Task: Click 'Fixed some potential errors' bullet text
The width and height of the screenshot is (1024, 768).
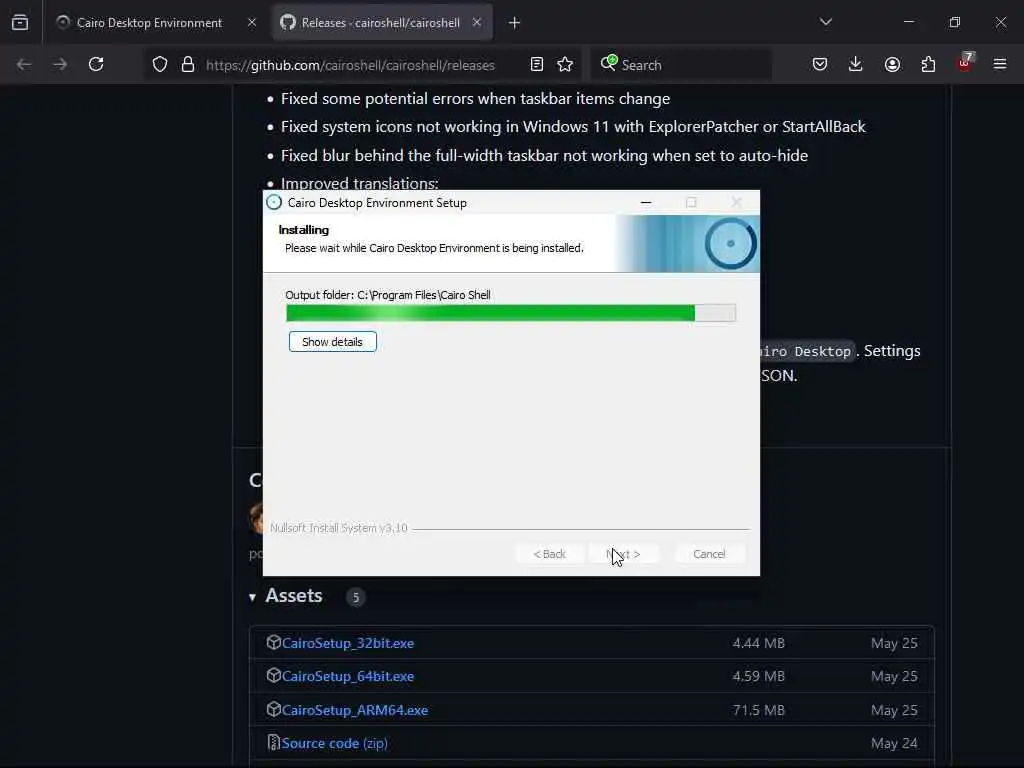Action: click(475, 99)
